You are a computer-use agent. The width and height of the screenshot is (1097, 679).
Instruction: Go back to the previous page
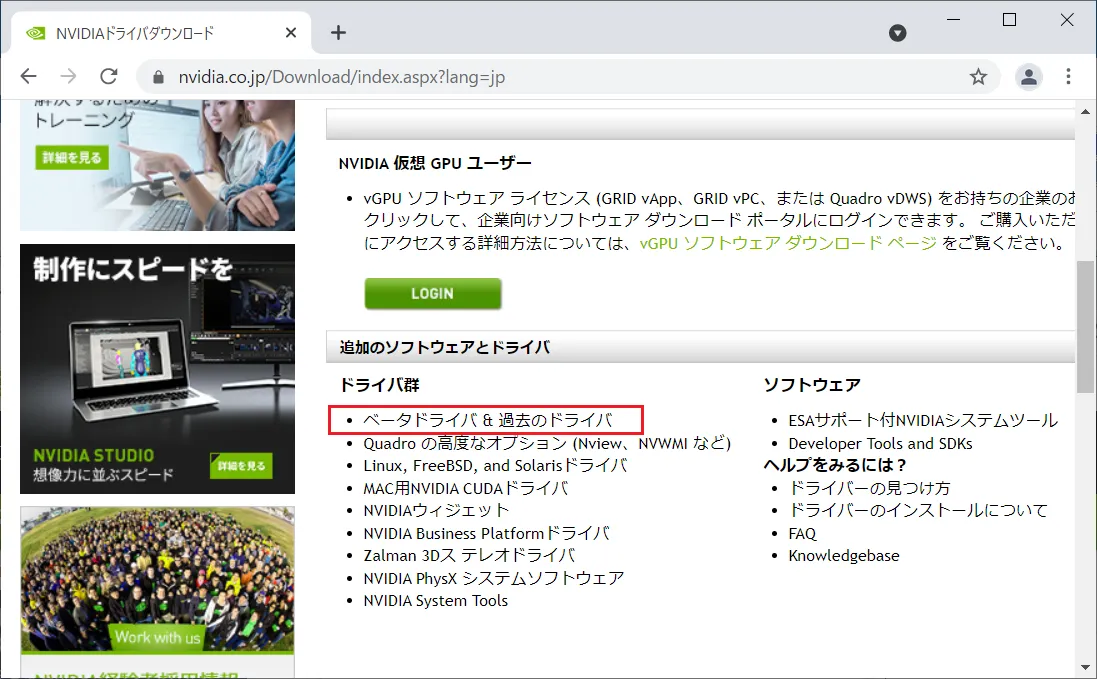pyautogui.click(x=29, y=76)
